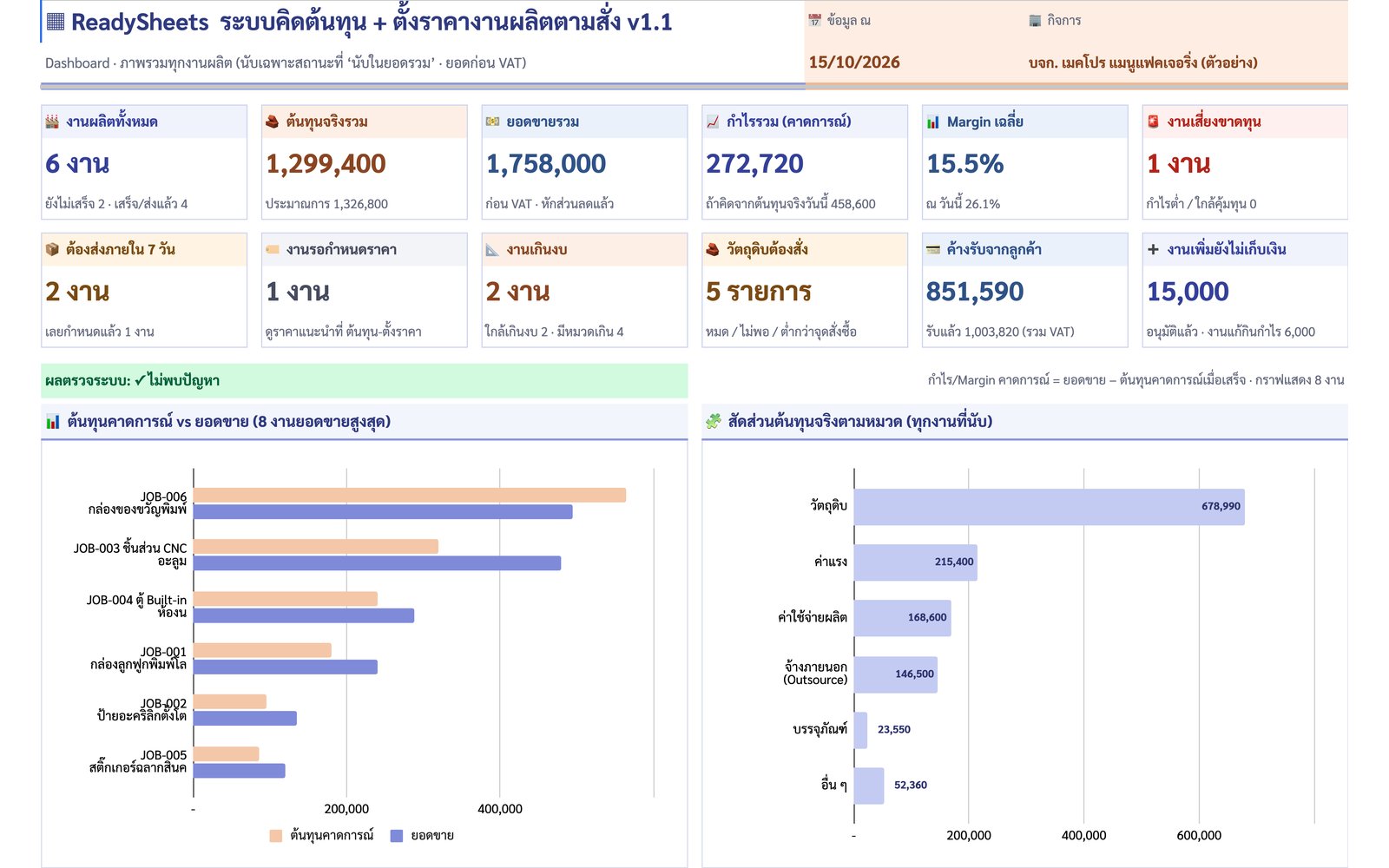
Task: Click the JOB-005 สติ๊กเกอร์ฉลากสินค้ chart label
Action: 138,761
